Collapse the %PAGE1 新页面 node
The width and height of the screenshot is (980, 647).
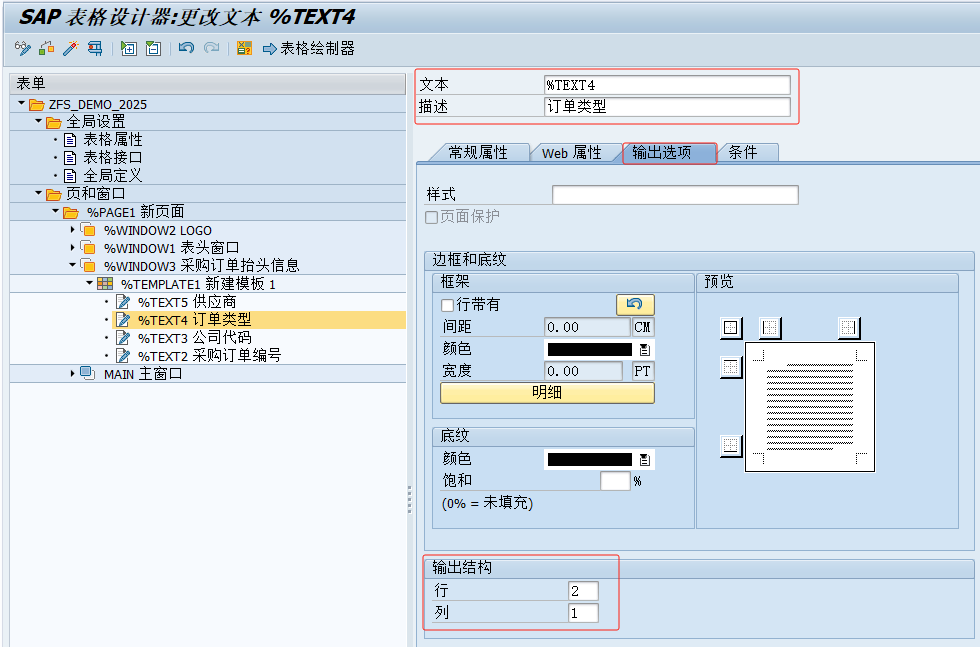point(56,211)
